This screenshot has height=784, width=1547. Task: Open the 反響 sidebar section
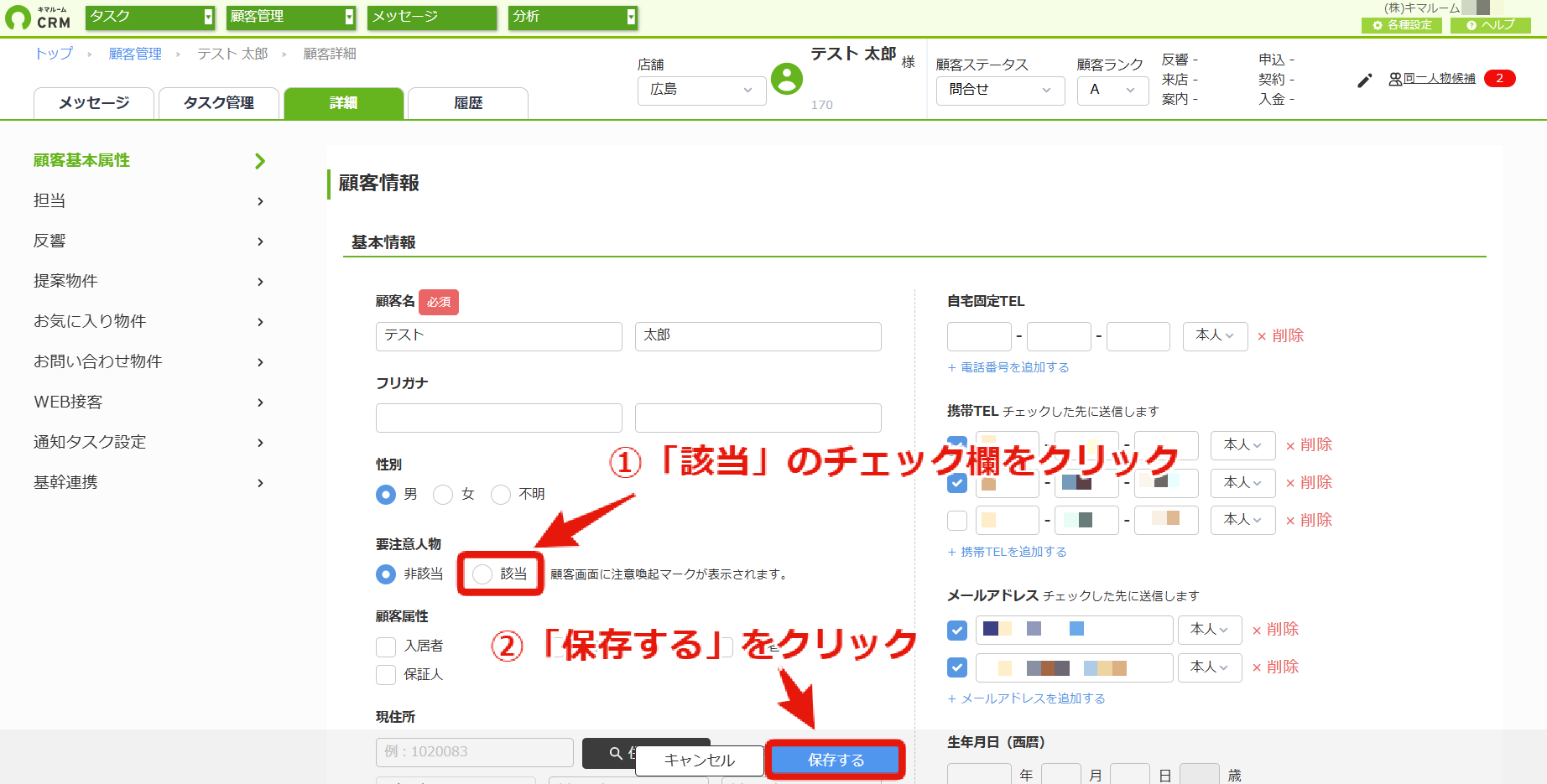(149, 241)
